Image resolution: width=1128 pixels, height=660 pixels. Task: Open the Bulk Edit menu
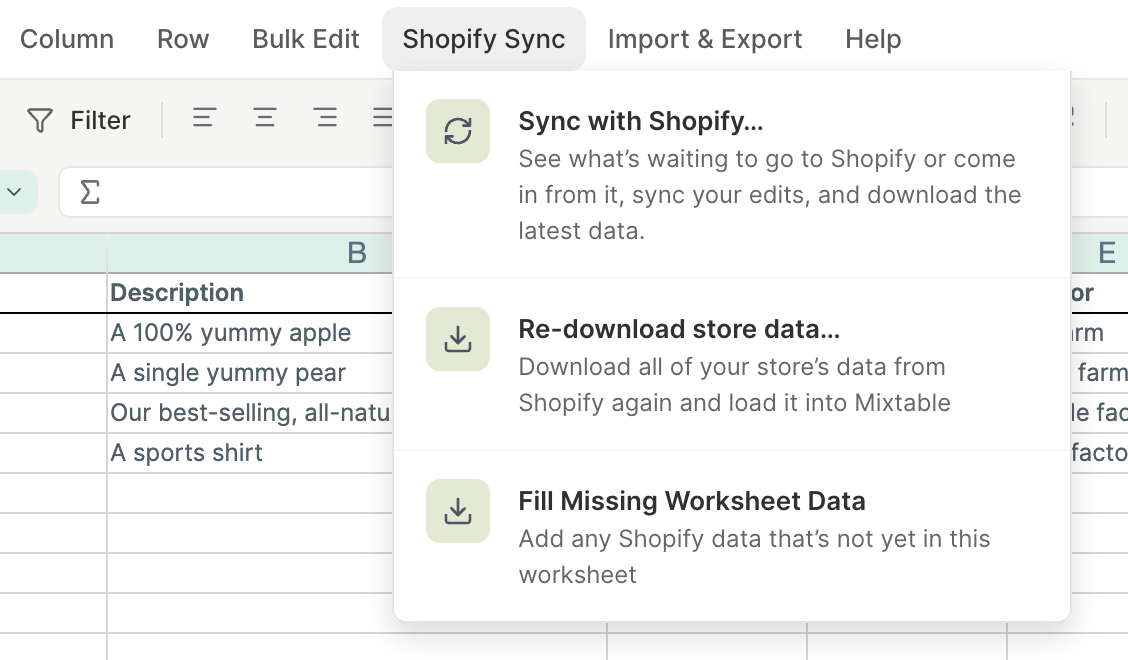306,39
